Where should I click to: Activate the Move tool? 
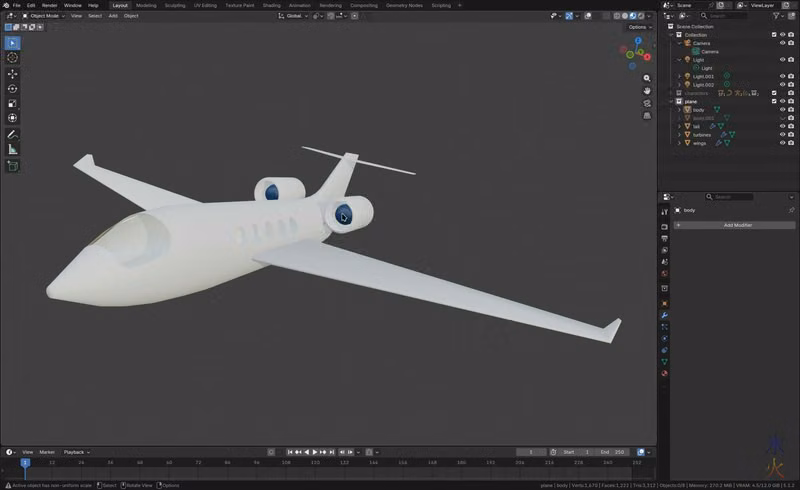(x=12, y=74)
